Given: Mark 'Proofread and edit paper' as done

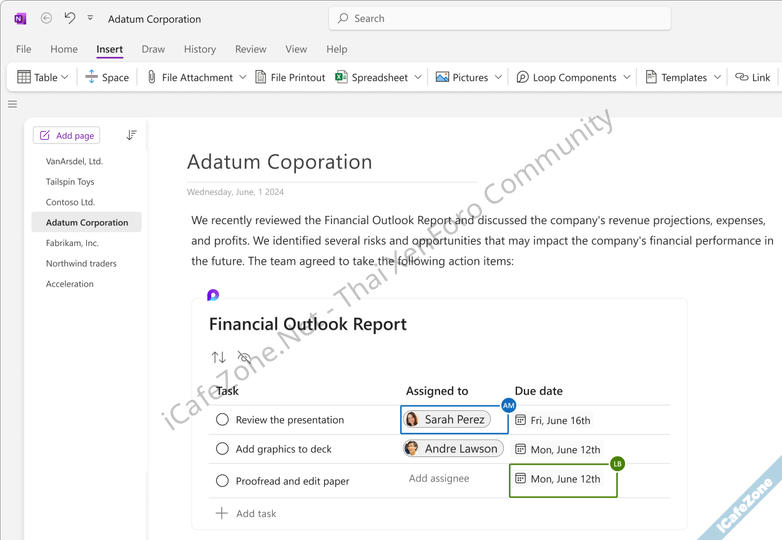Looking at the screenshot, I should pos(222,481).
